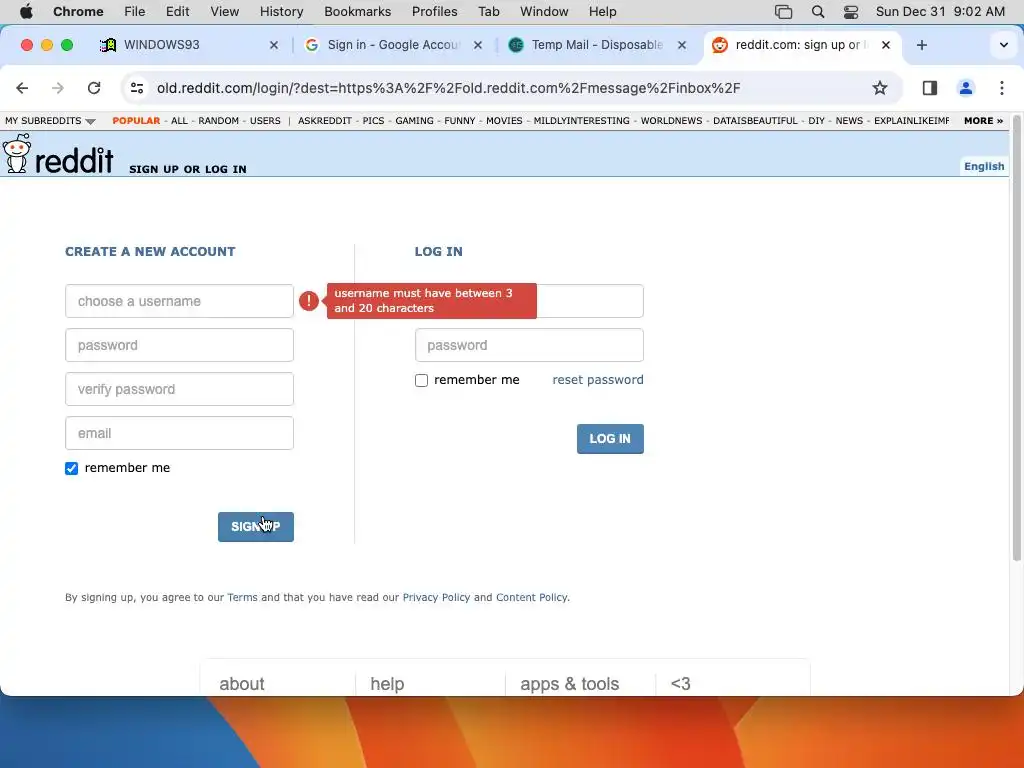Open the Bookmarks menu
This screenshot has height=768, width=1024.
pos(357,11)
